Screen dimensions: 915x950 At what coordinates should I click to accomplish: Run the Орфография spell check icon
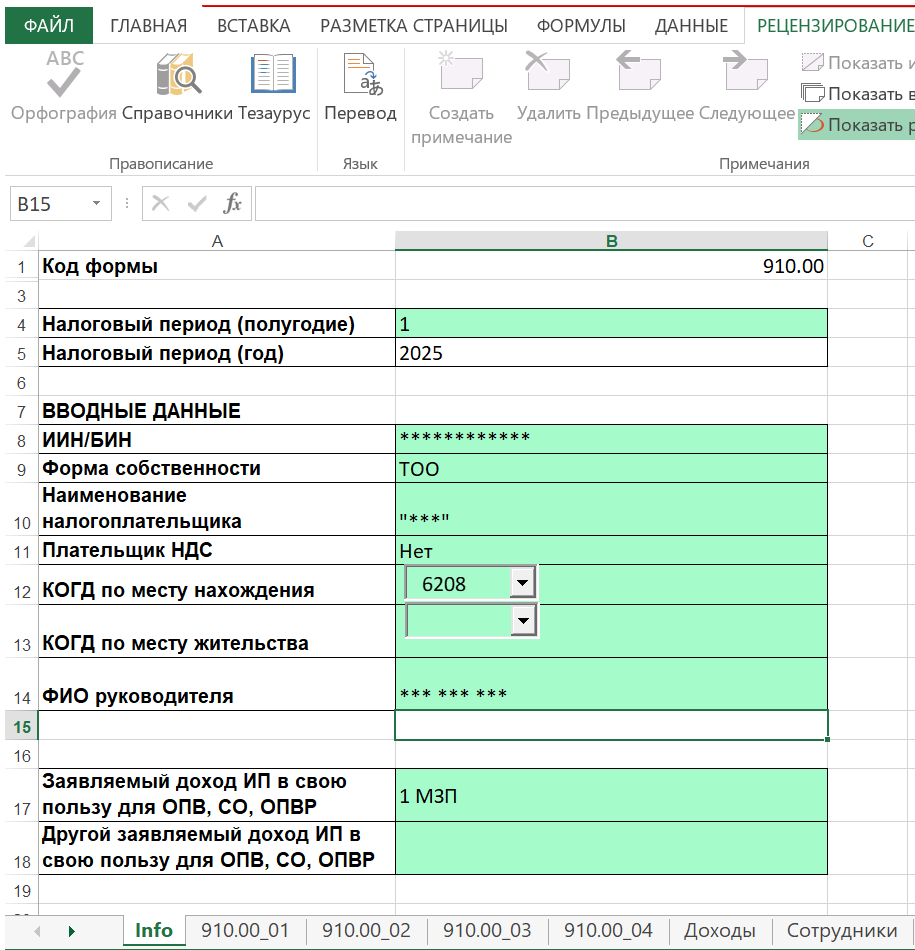click(x=64, y=75)
